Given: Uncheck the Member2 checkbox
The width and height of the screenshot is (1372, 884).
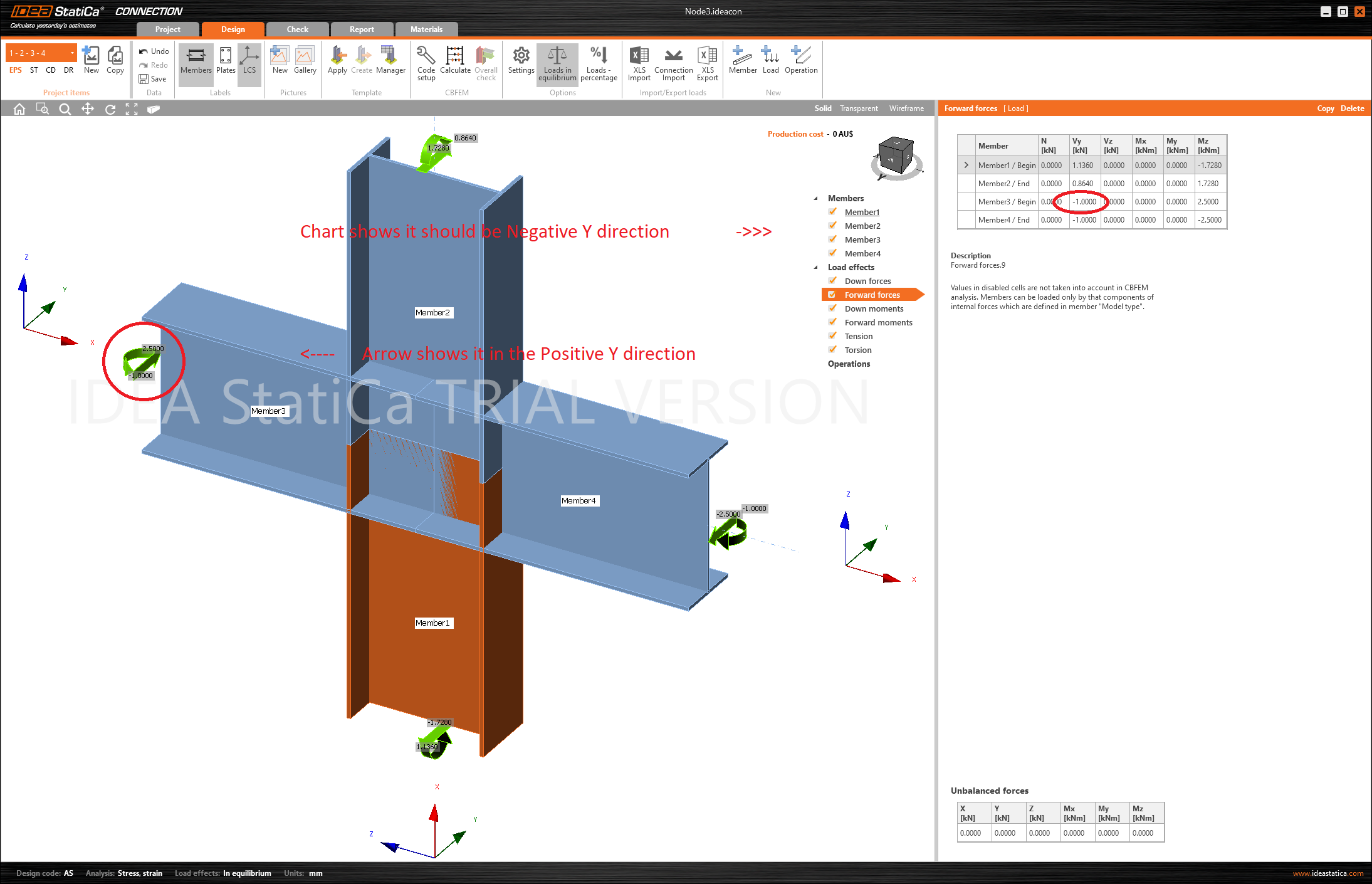Looking at the screenshot, I should (x=832, y=226).
